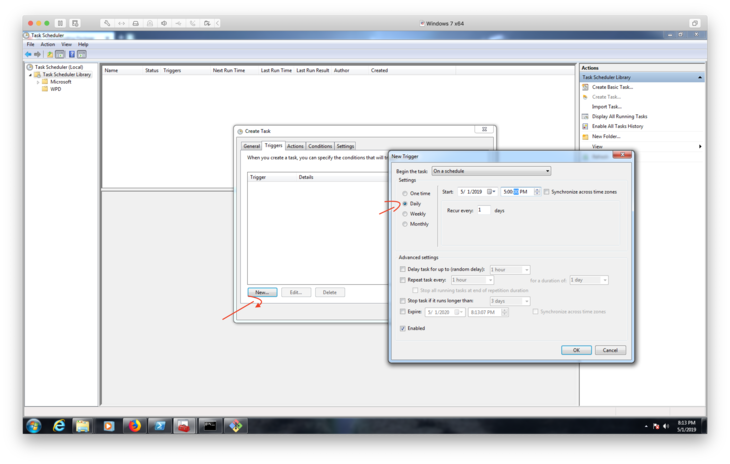Enable the Repeat task every checkbox

point(402,280)
